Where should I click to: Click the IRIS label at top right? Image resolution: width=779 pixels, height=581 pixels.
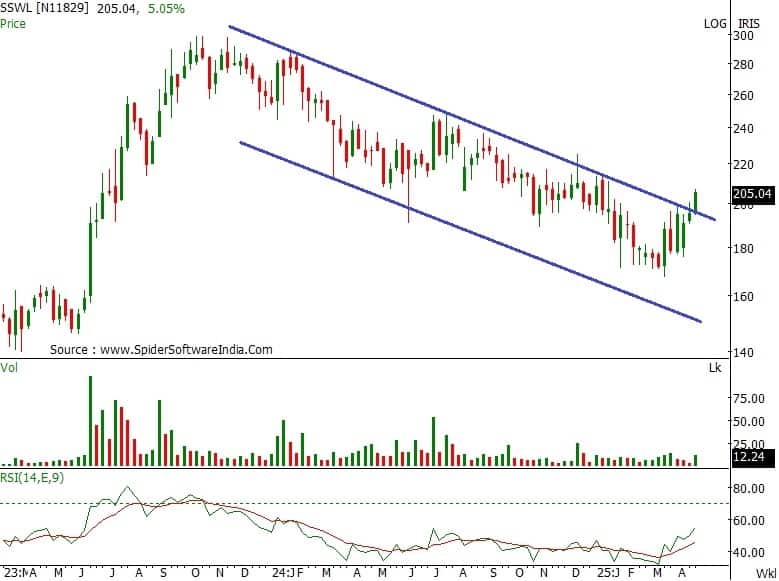pos(748,22)
